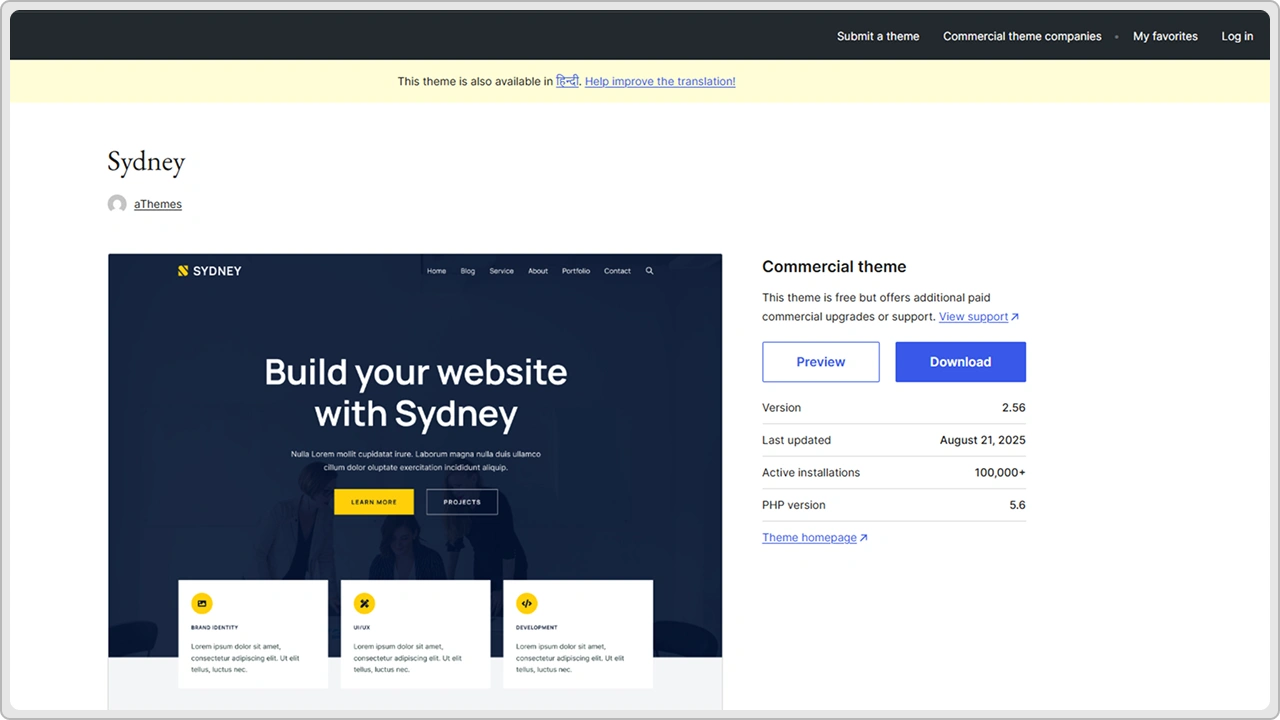Click Blog in the preview navigation

[468, 271]
